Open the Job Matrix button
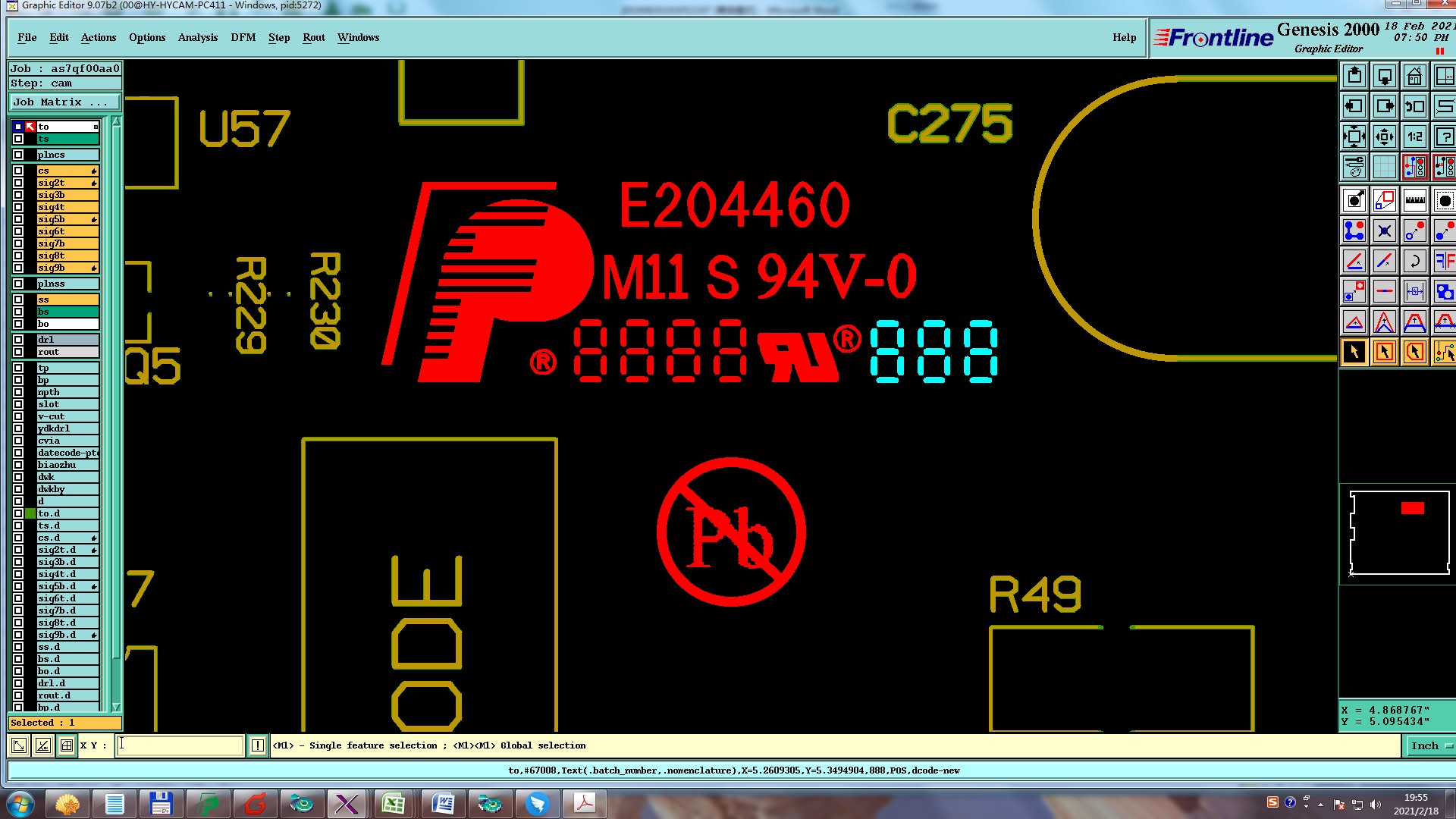 pos(64,102)
